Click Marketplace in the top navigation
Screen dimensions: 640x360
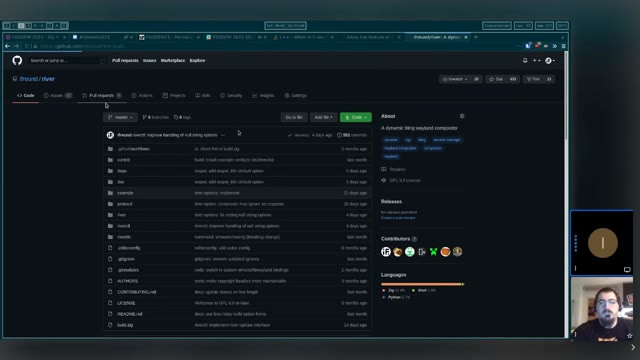click(x=173, y=60)
